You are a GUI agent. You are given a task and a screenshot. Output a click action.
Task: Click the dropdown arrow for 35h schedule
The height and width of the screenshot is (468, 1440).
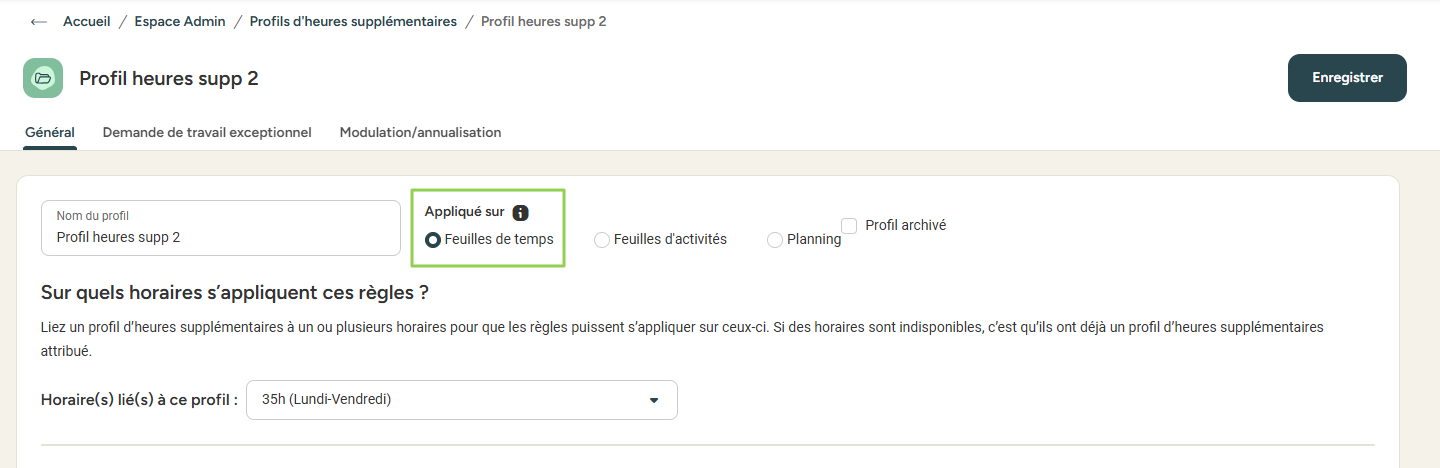point(654,400)
